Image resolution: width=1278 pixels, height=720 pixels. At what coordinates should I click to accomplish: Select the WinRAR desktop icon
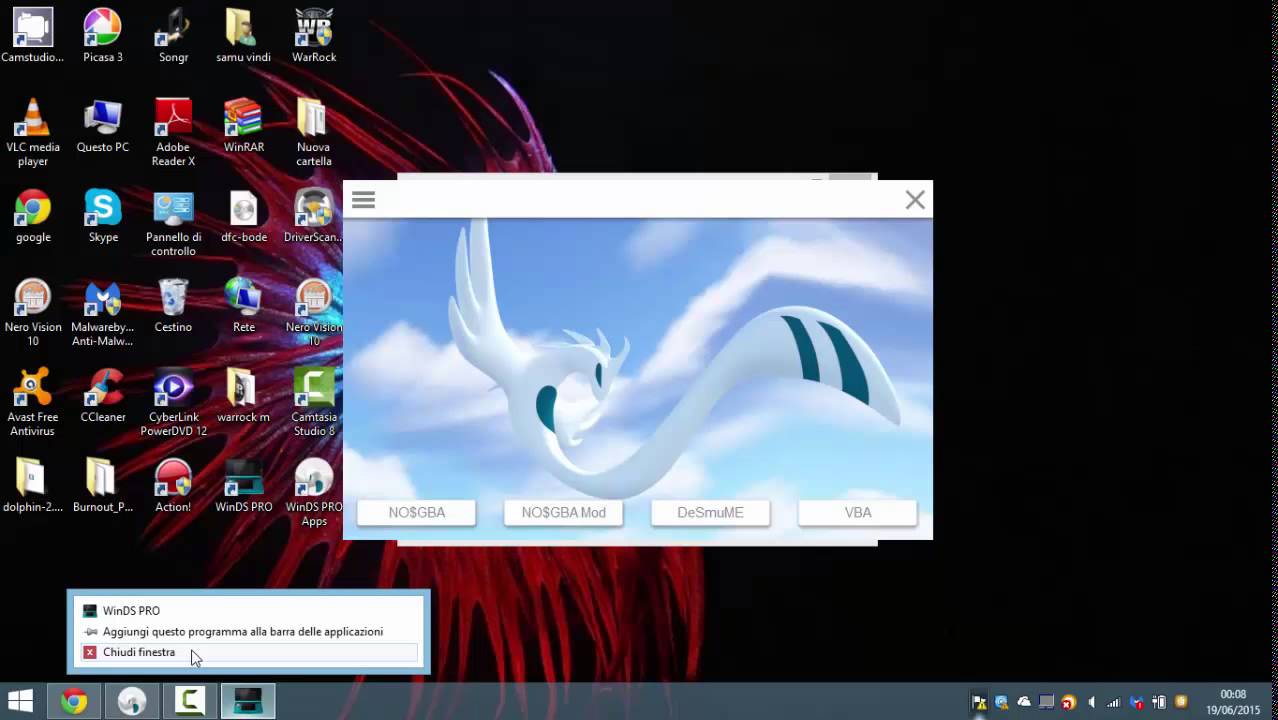coord(243,126)
